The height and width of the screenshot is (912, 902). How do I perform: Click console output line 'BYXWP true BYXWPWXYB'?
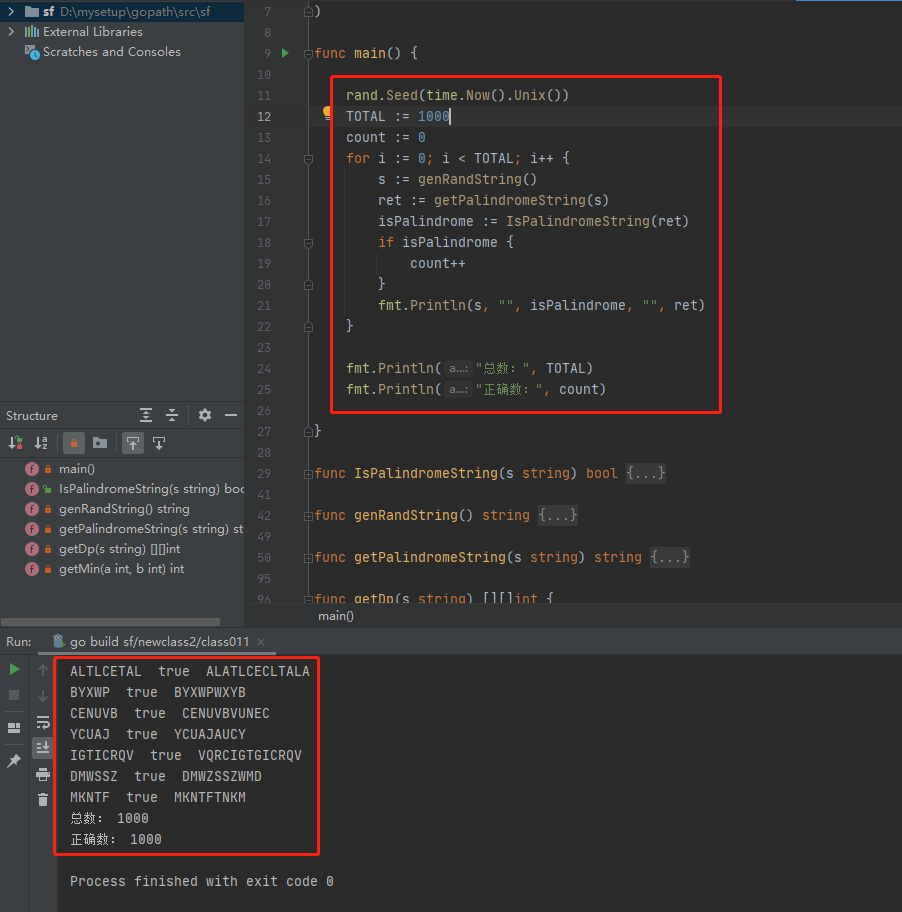click(x=158, y=692)
